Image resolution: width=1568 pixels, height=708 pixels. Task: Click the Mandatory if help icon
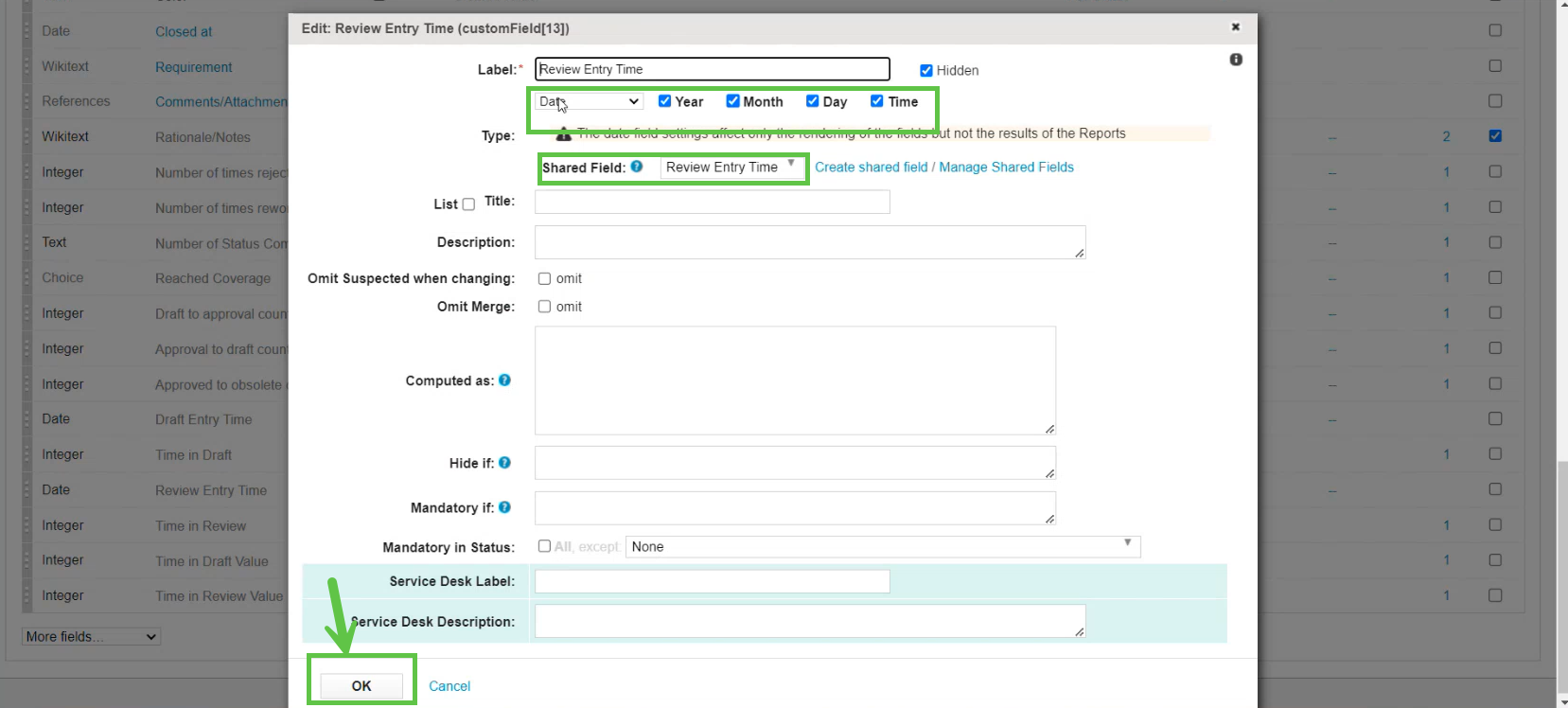504,507
